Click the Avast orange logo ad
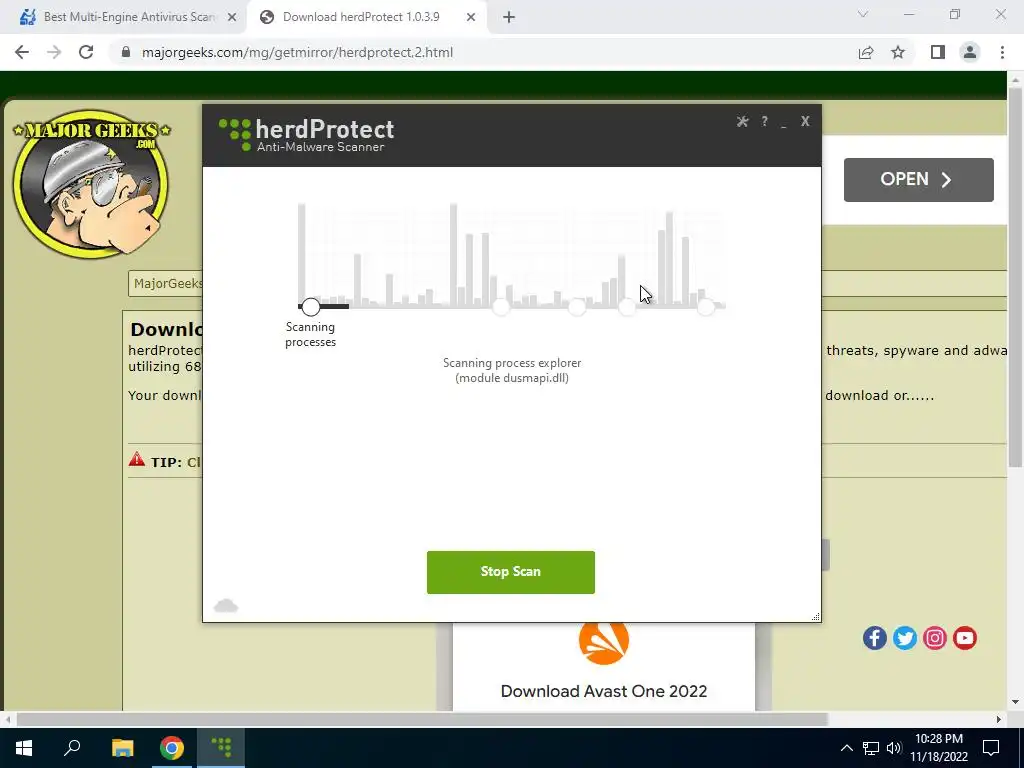This screenshot has height=768, width=1024. click(x=604, y=641)
